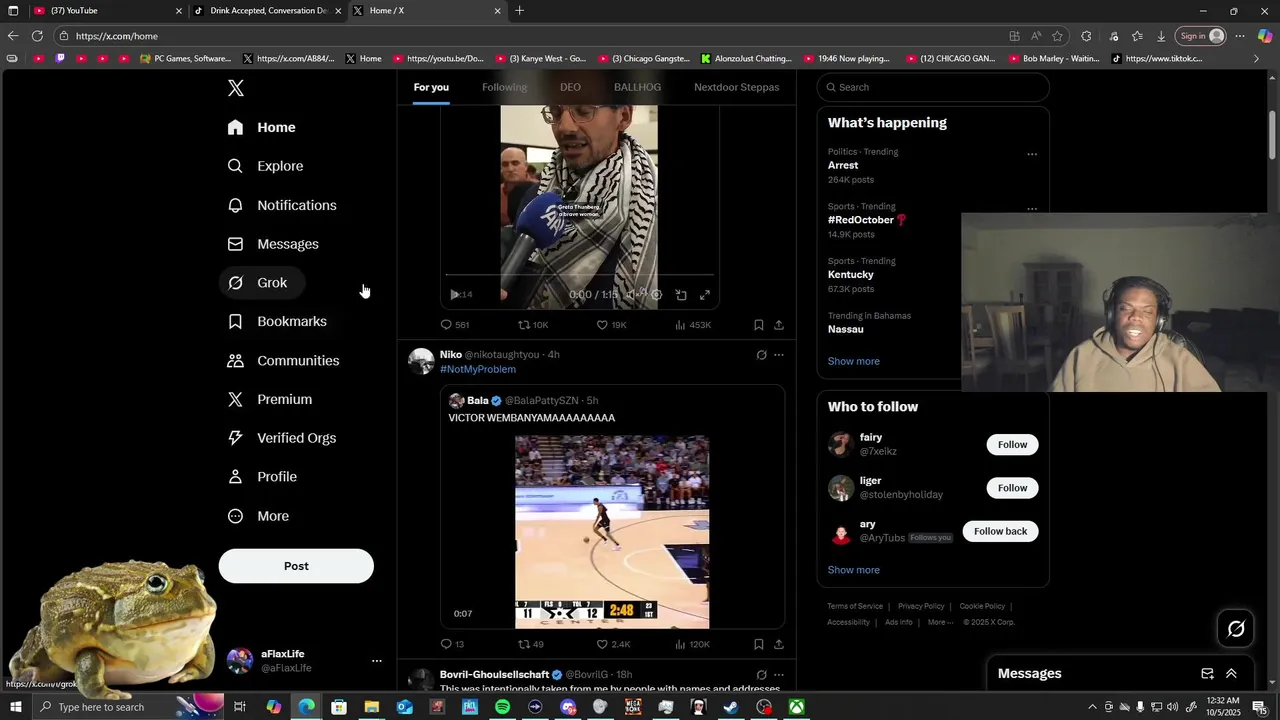Open more options for Arrest trend
Screen dimensions: 1280x720
click(x=1032, y=154)
